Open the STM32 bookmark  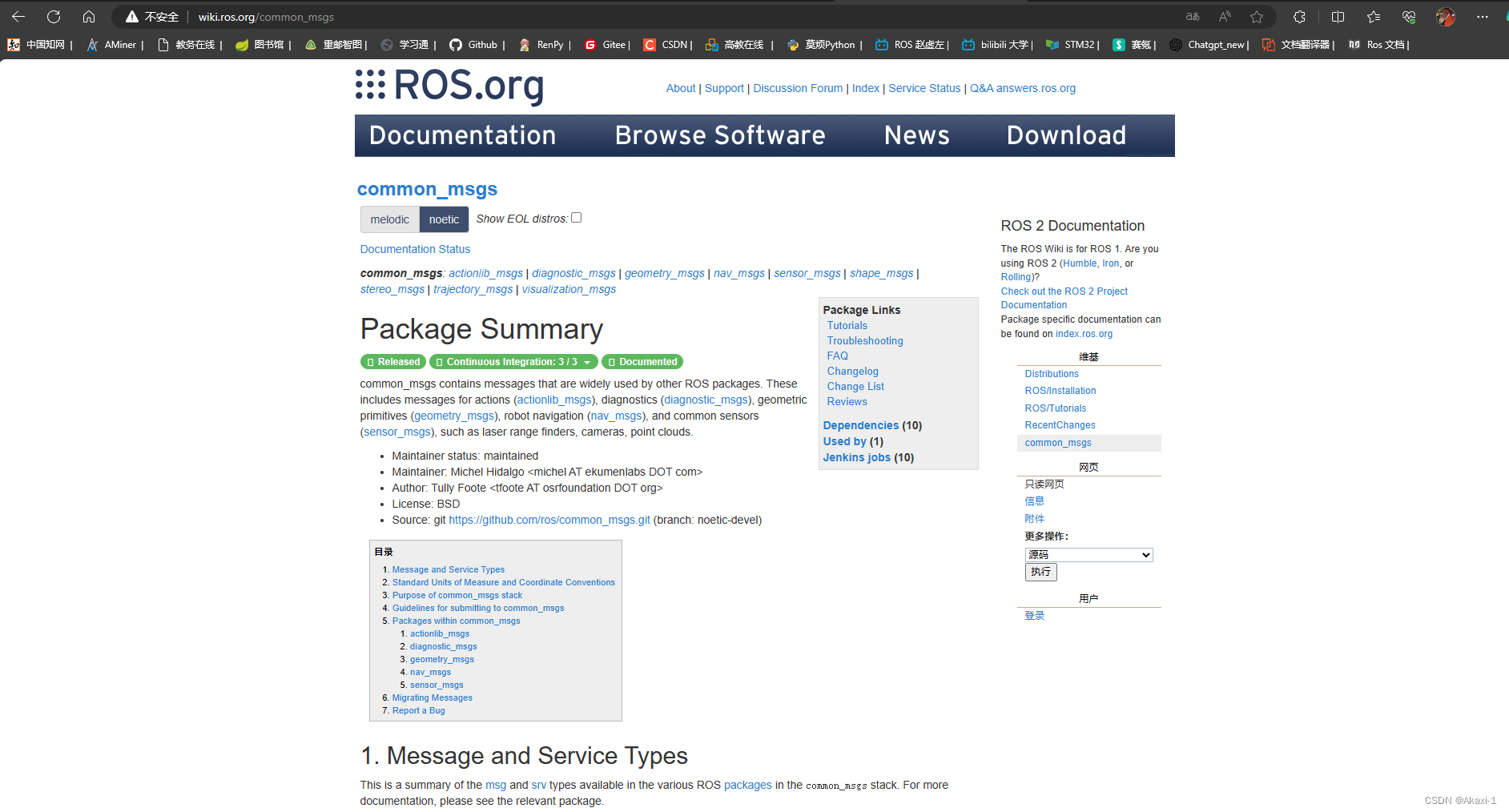pyautogui.click(x=1072, y=45)
